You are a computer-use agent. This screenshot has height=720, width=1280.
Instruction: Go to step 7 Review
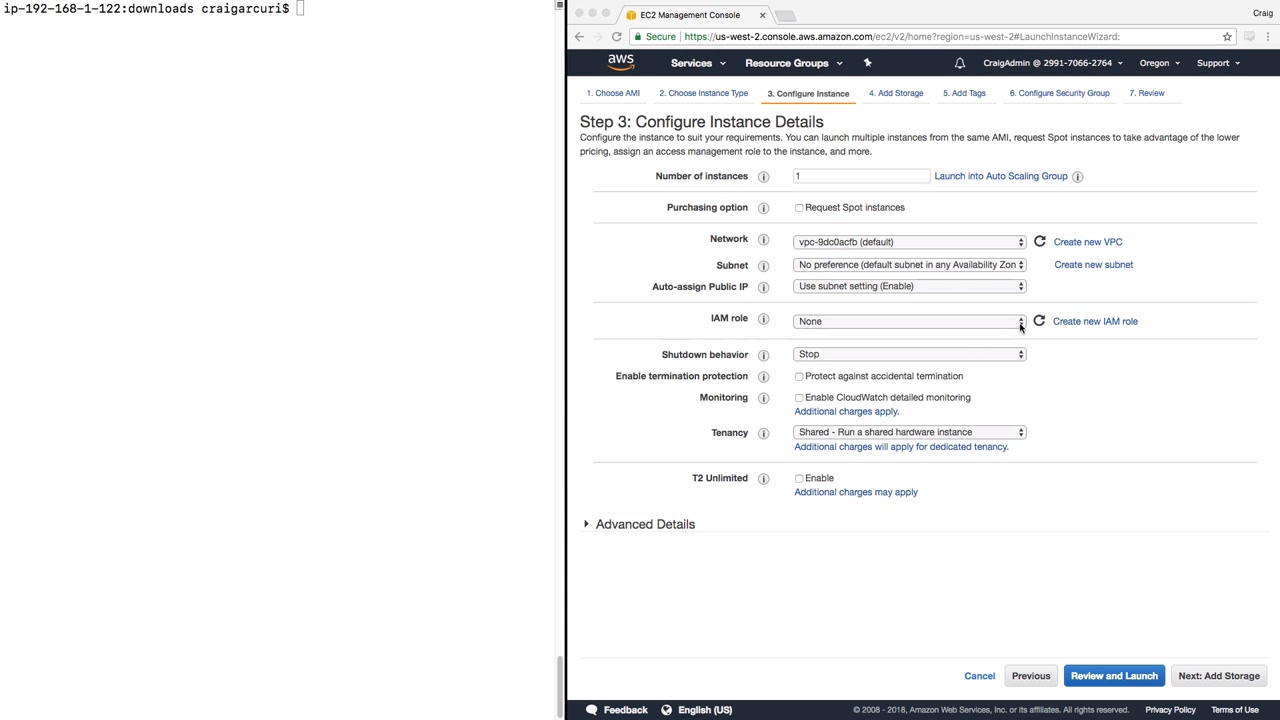pos(1147,93)
